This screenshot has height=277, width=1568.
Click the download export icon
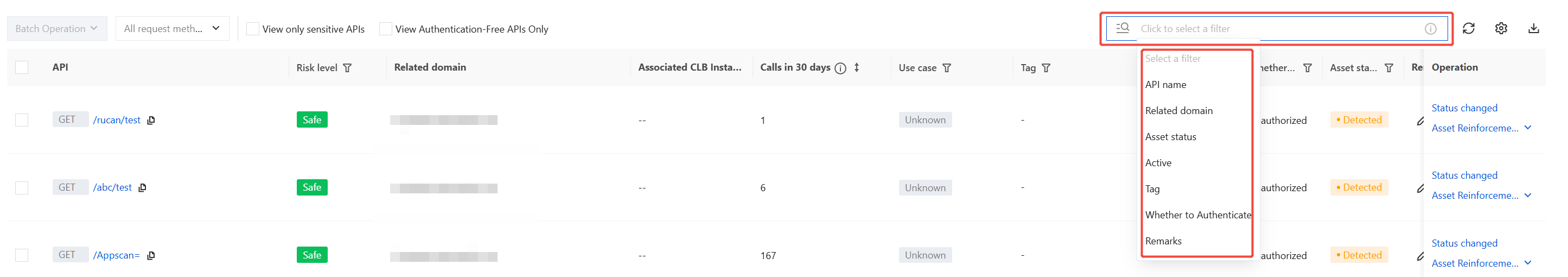1533,29
